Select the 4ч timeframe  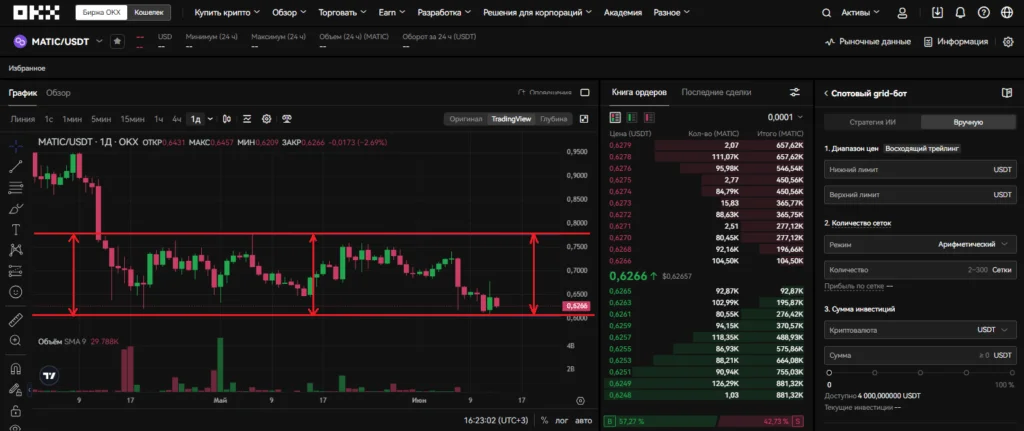pos(176,119)
